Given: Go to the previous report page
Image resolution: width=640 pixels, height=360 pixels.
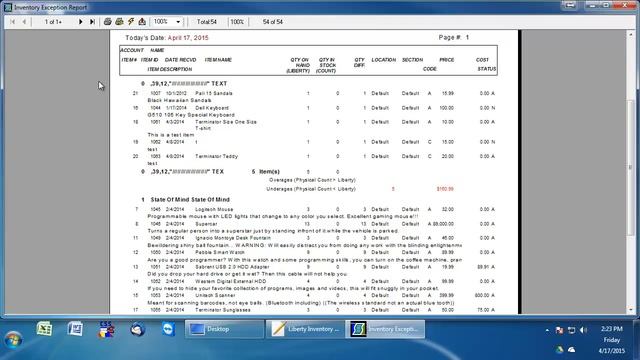Looking at the screenshot, I should [x=24, y=22].
